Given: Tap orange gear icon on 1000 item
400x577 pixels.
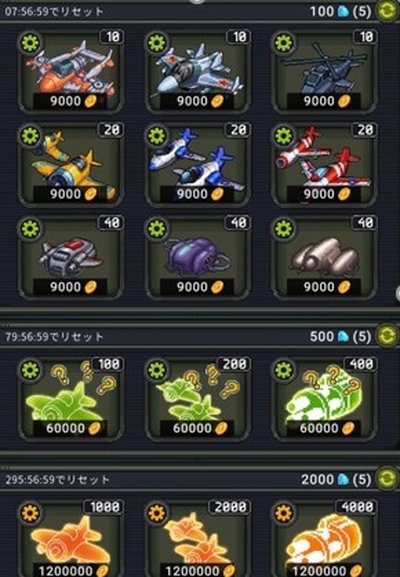Looking at the screenshot, I should click(30, 513).
